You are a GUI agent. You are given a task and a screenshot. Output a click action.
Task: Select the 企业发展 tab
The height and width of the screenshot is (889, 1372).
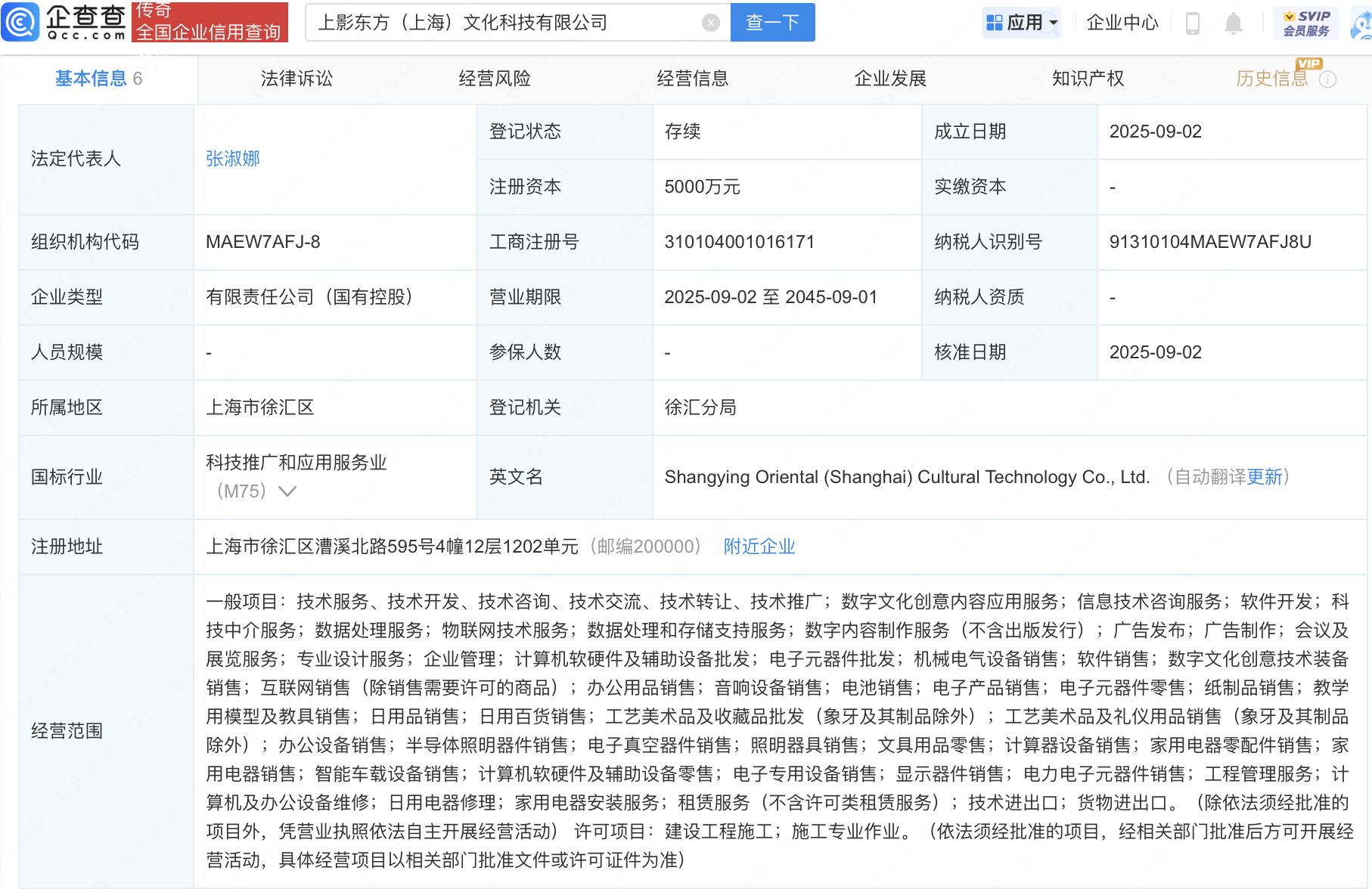[890, 79]
